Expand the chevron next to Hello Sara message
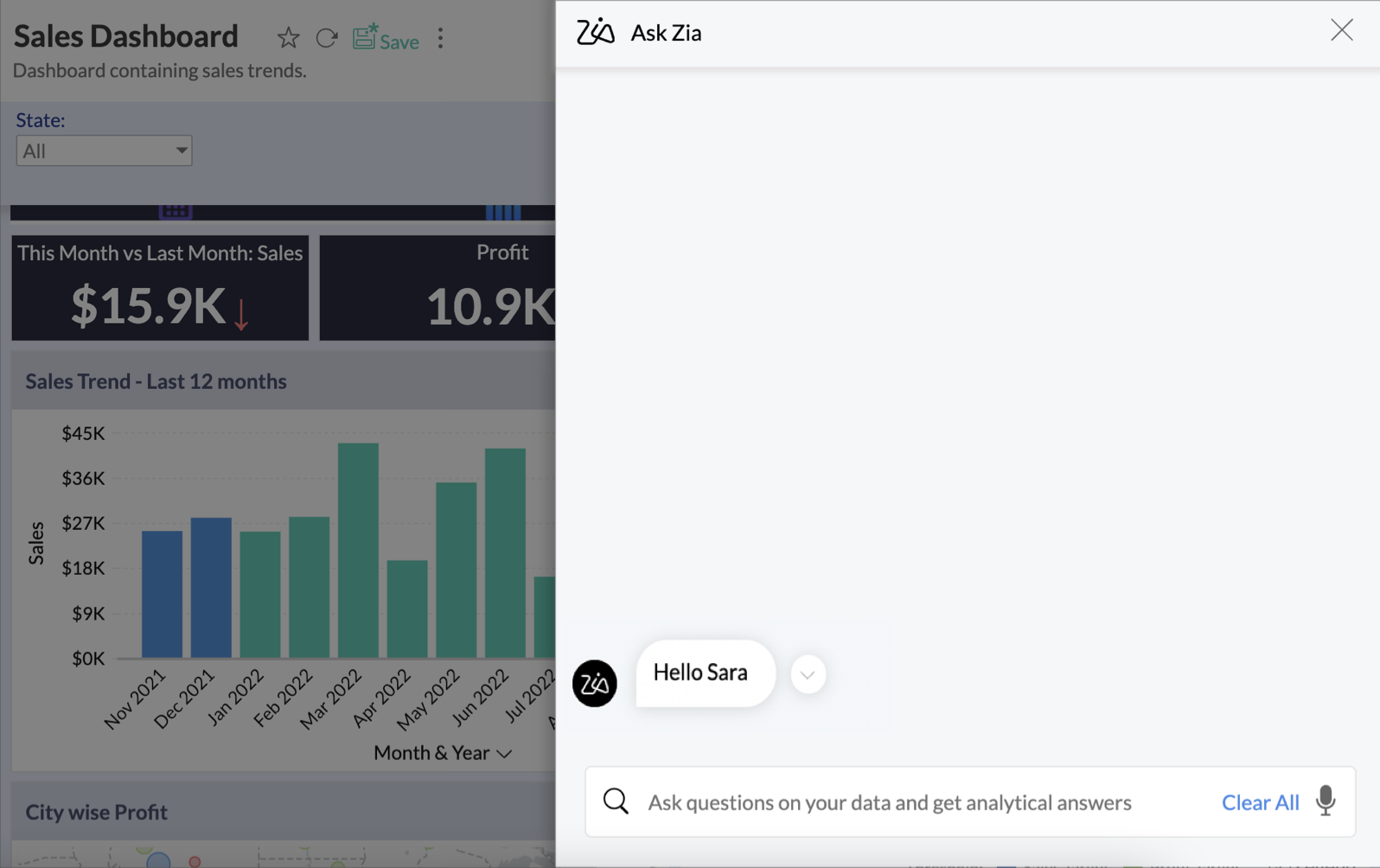 click(x=808, y=674)
